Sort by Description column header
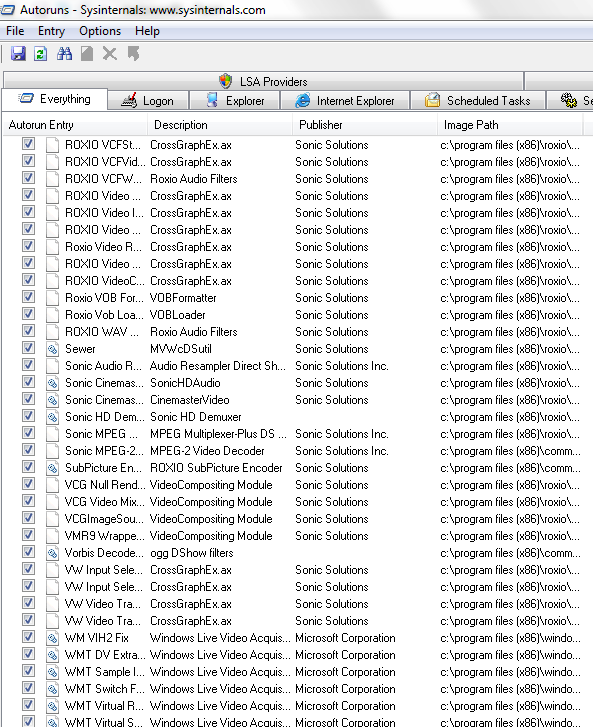This screenshot has width=593, height=727. [220, 125]
